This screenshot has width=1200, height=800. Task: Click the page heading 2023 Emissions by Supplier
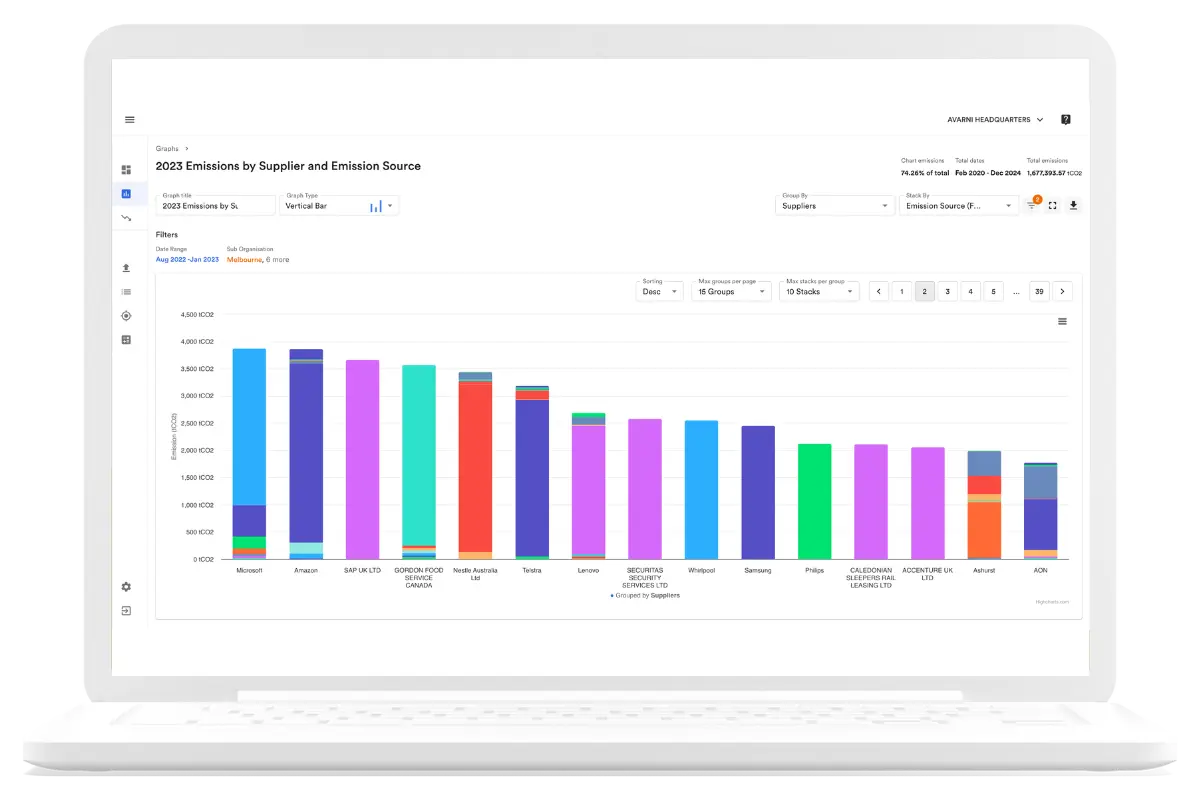[x=288, y=166]
